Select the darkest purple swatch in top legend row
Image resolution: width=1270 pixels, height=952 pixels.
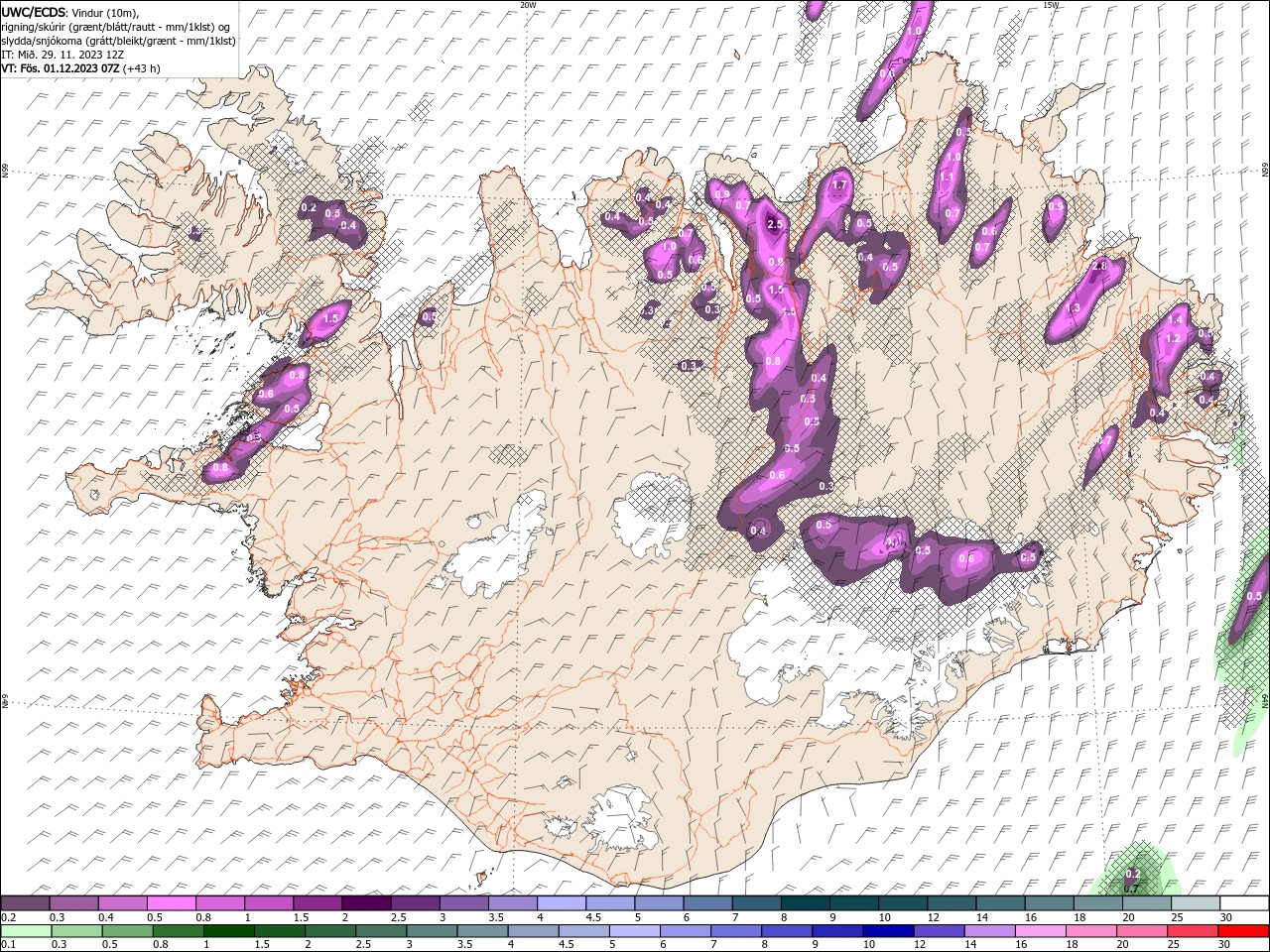[365, 903]
